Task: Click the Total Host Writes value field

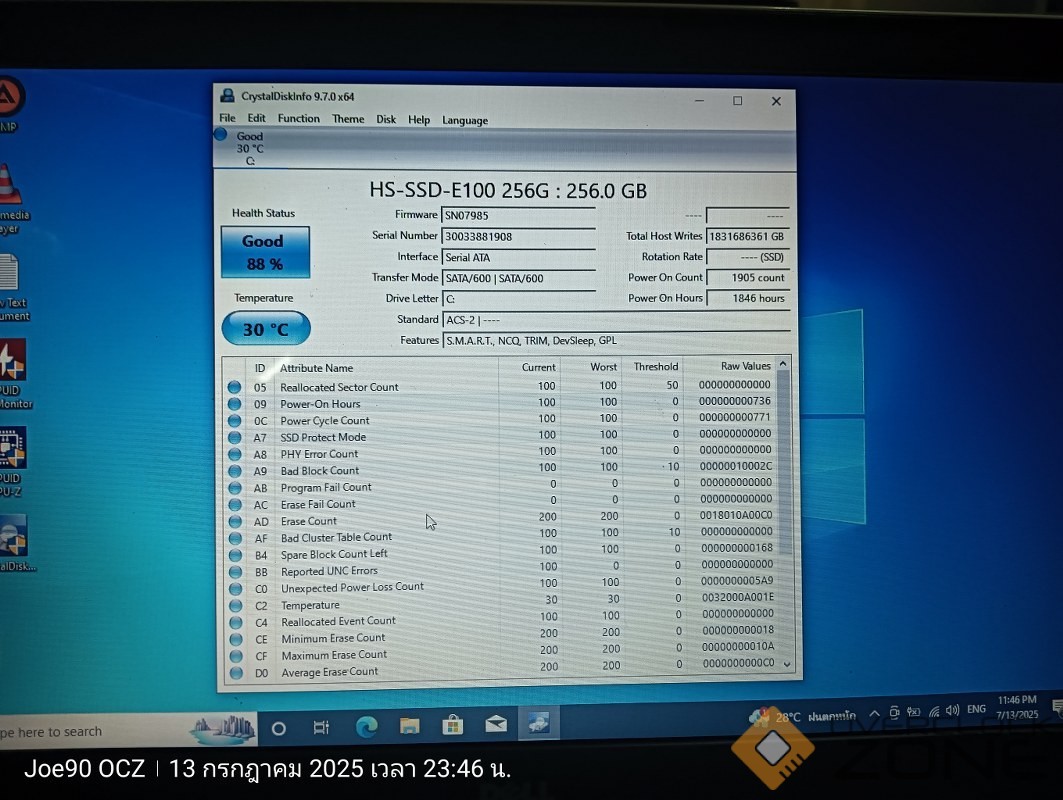Action: coord(747,237)
